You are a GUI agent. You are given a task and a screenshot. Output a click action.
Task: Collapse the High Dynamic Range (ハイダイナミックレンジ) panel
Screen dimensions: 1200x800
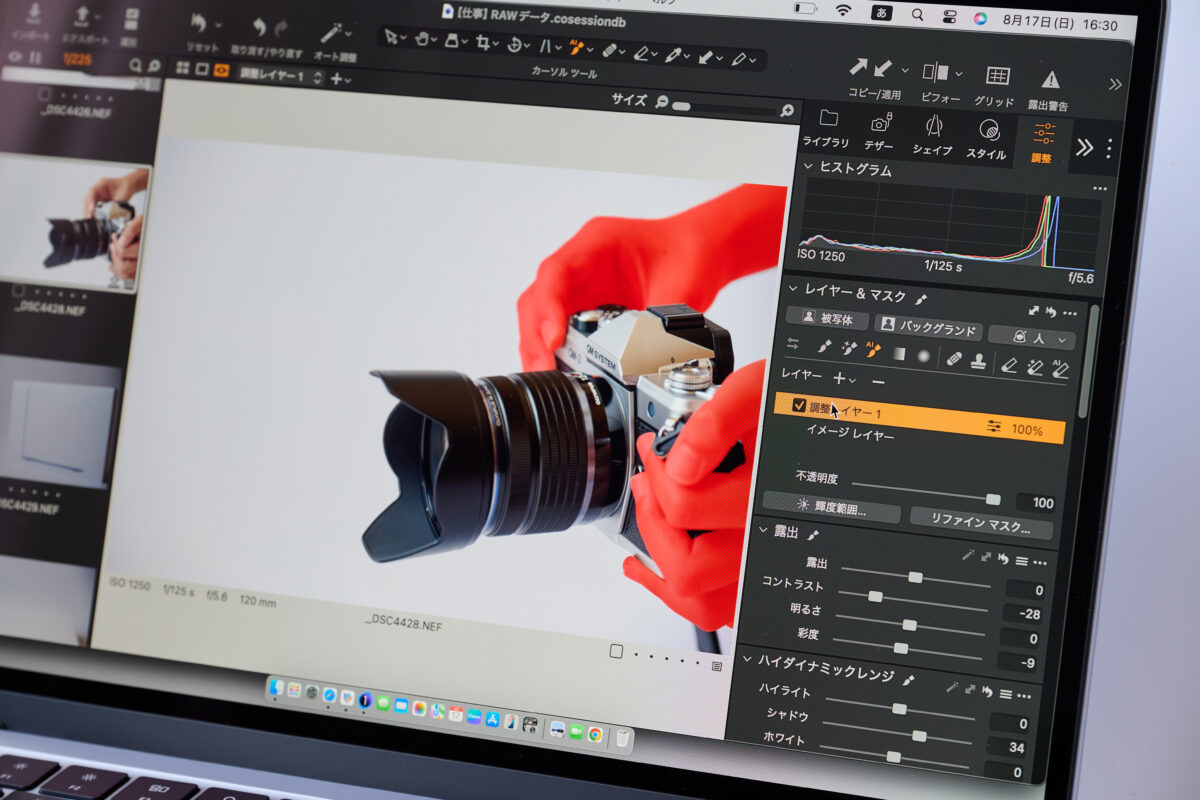click(x=747, y=660)
